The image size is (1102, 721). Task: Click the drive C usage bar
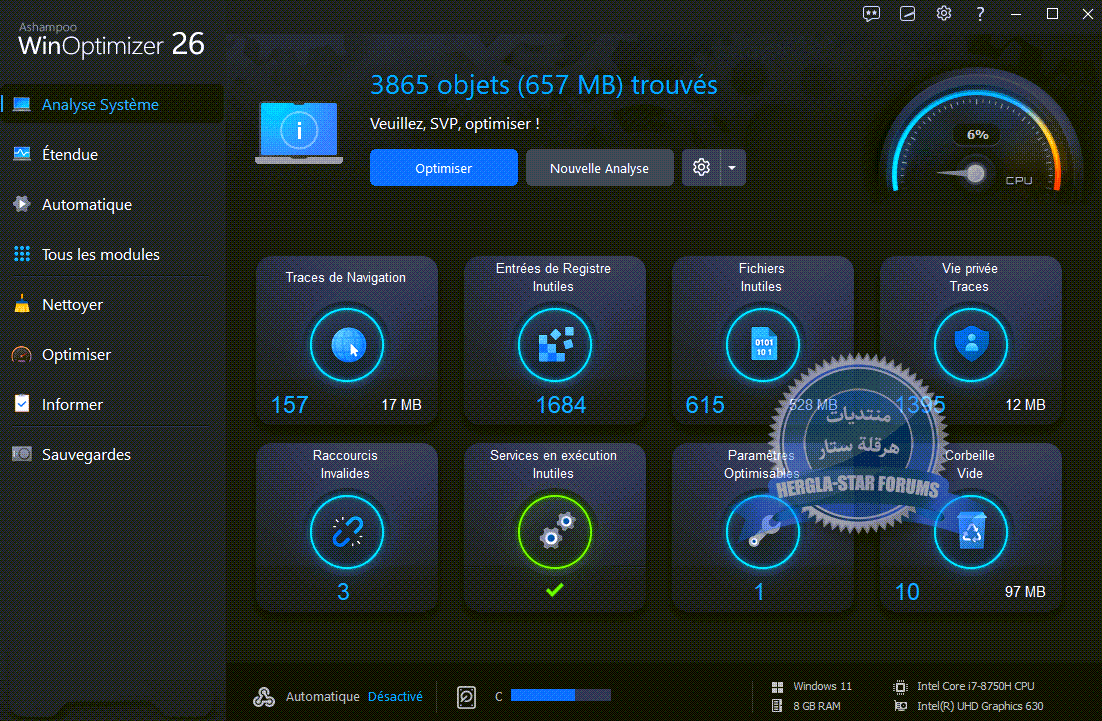(561, 695)
